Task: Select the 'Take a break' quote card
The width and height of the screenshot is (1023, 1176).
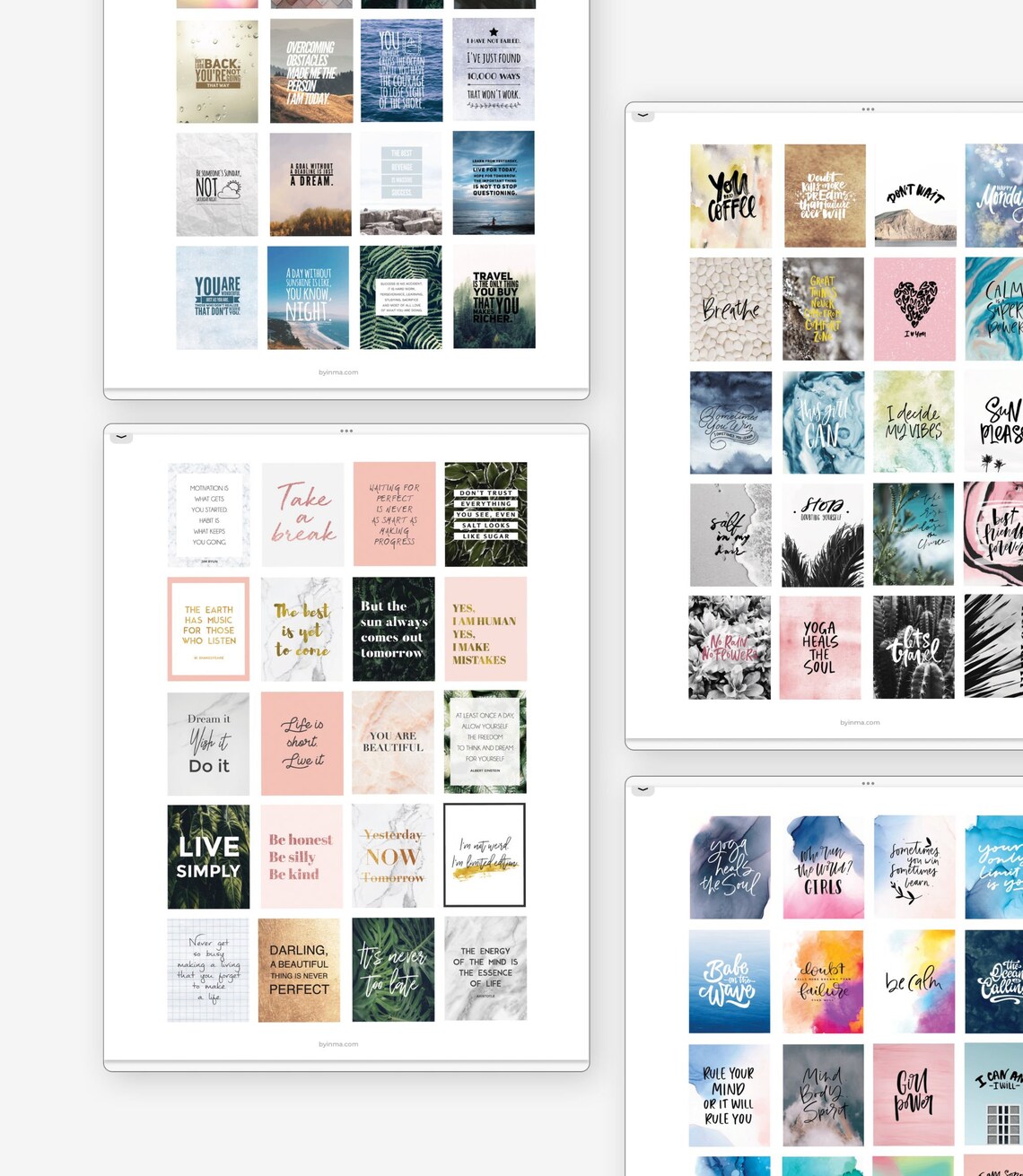Action: (301, 514)
